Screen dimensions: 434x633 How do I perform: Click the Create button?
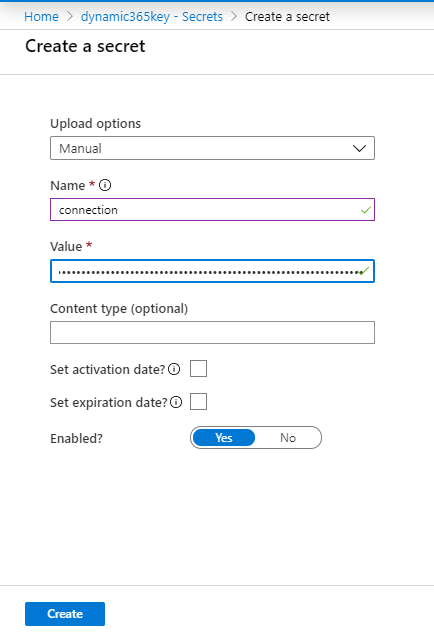(x=65, y=614)
